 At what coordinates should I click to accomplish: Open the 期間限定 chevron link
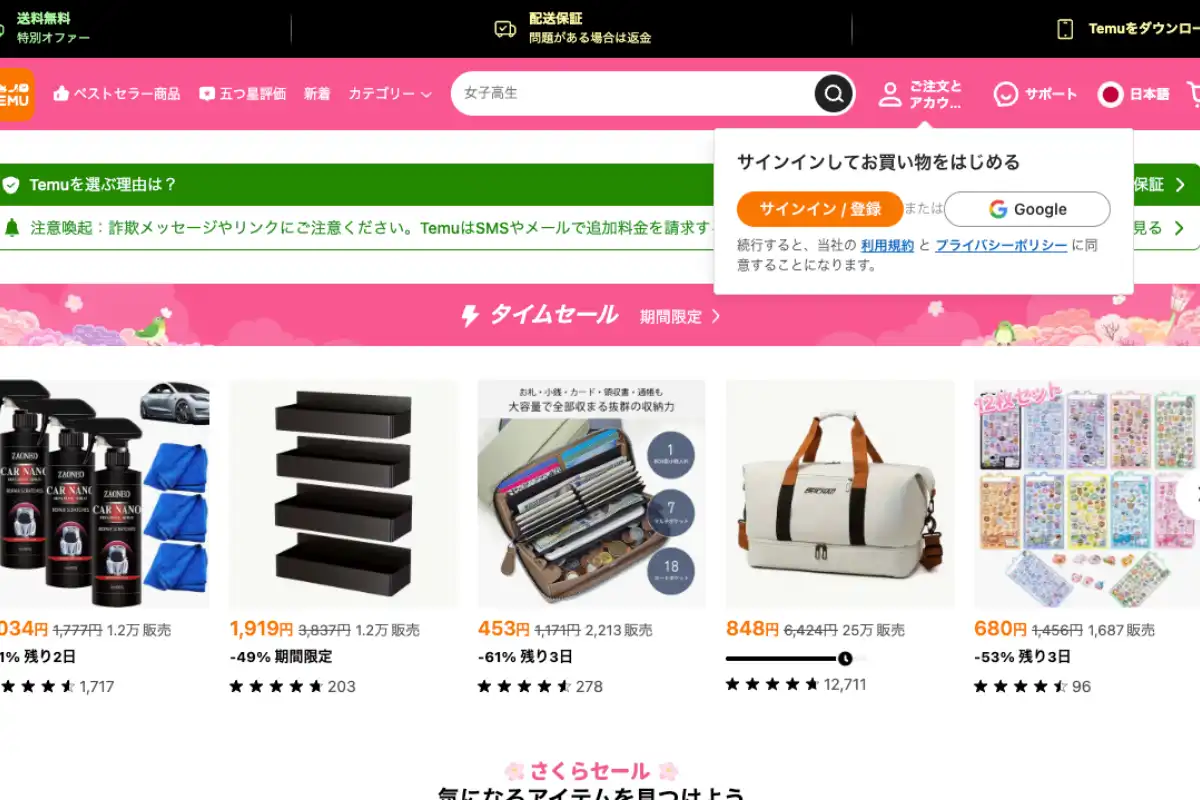(x=680, y=316)
